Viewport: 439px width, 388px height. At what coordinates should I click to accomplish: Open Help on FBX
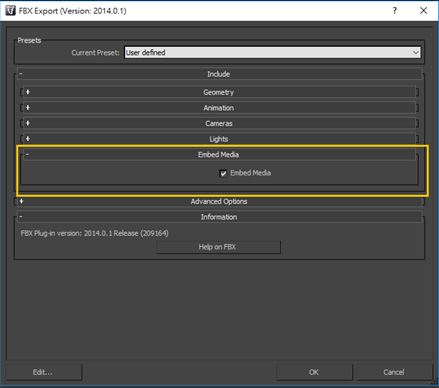[x=218, y=247]
